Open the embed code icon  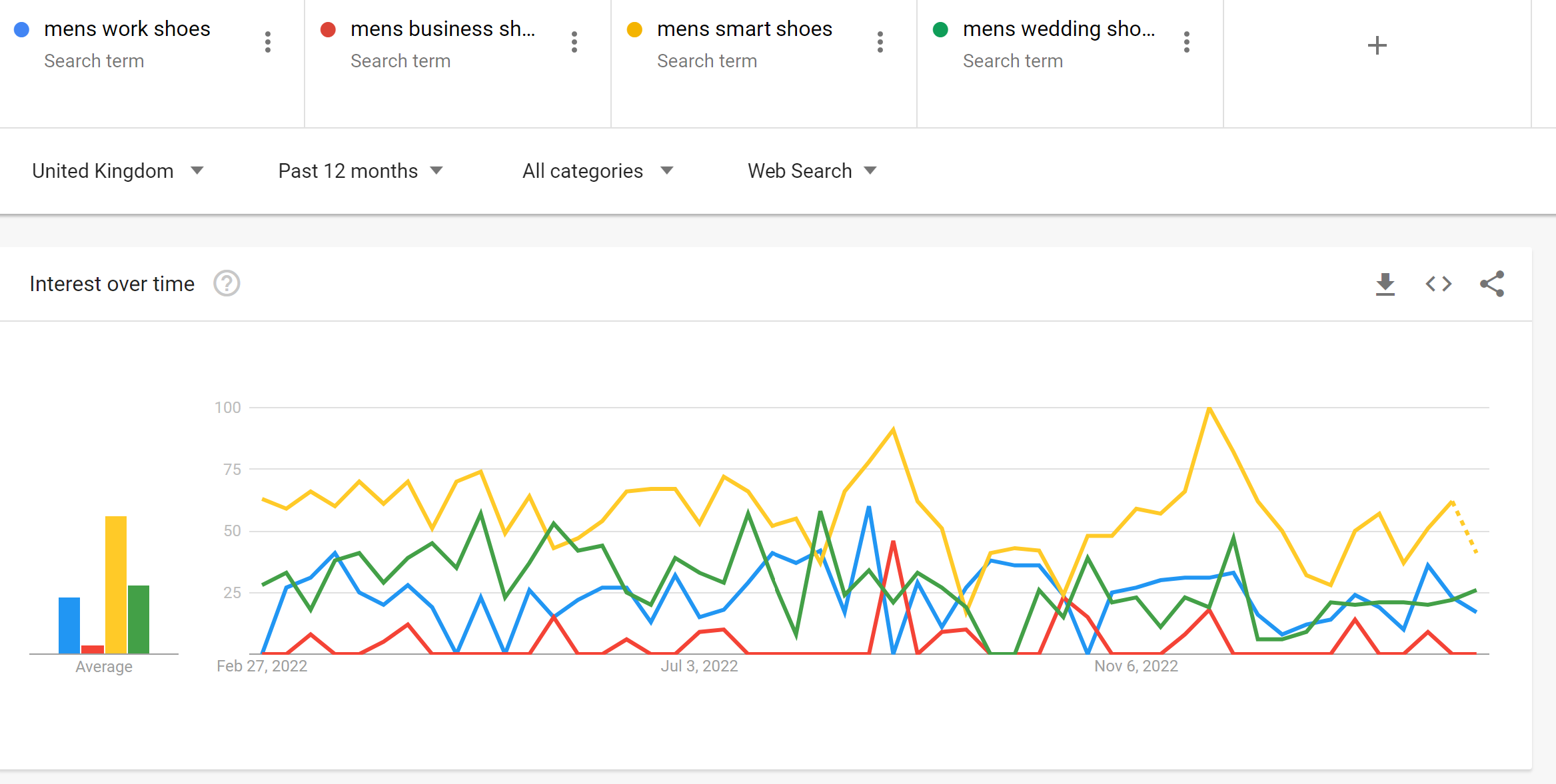coord(1439,284)
